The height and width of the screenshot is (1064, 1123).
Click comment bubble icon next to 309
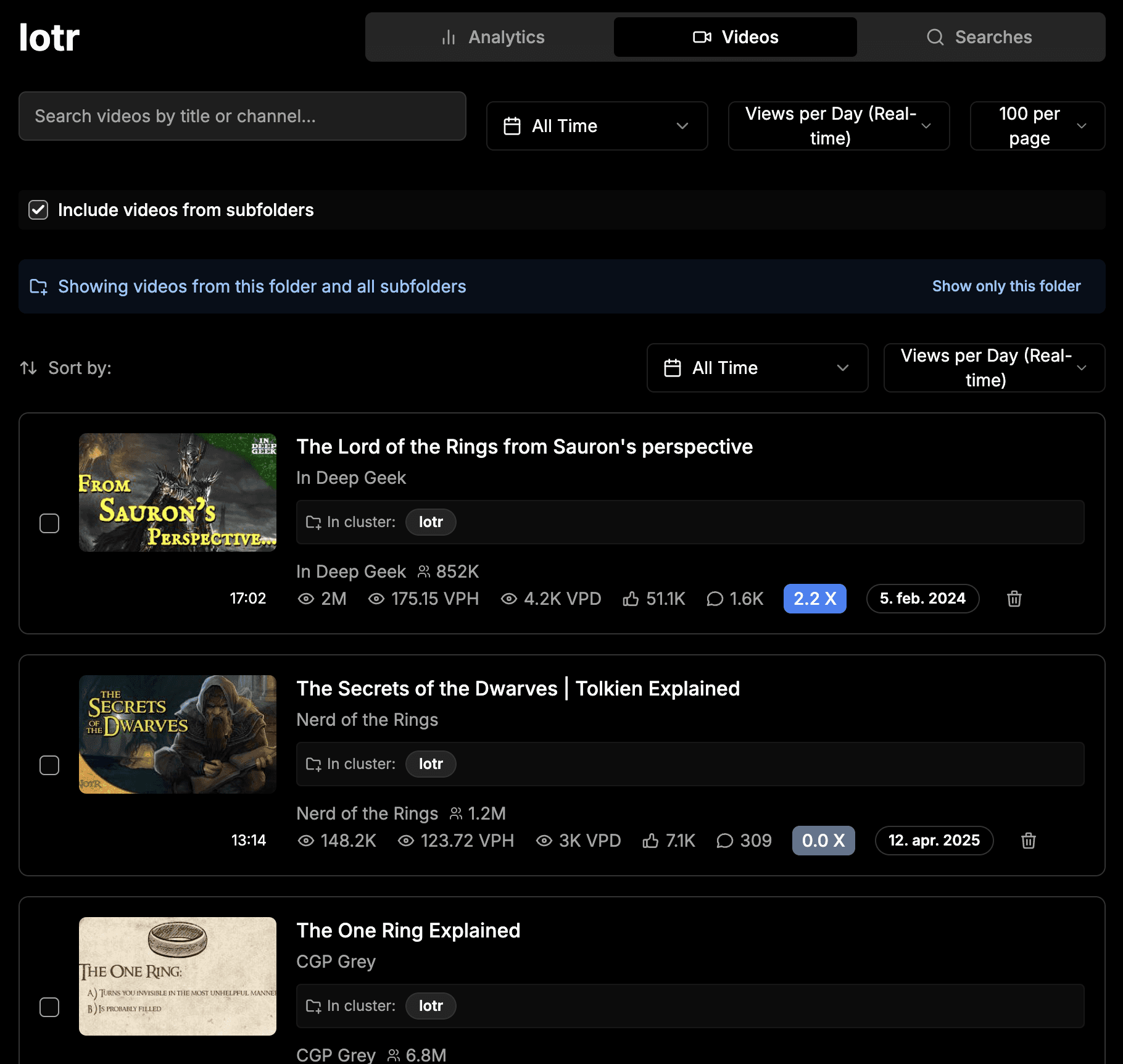point(724,841)
